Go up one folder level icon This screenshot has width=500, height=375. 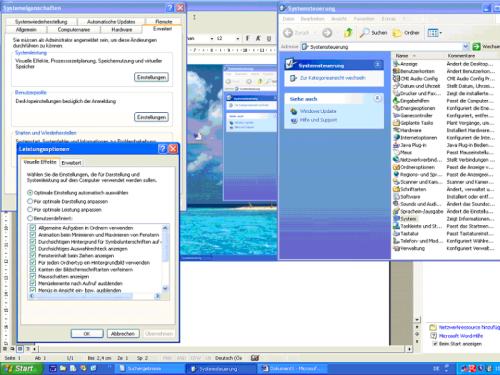coord(348,33)
